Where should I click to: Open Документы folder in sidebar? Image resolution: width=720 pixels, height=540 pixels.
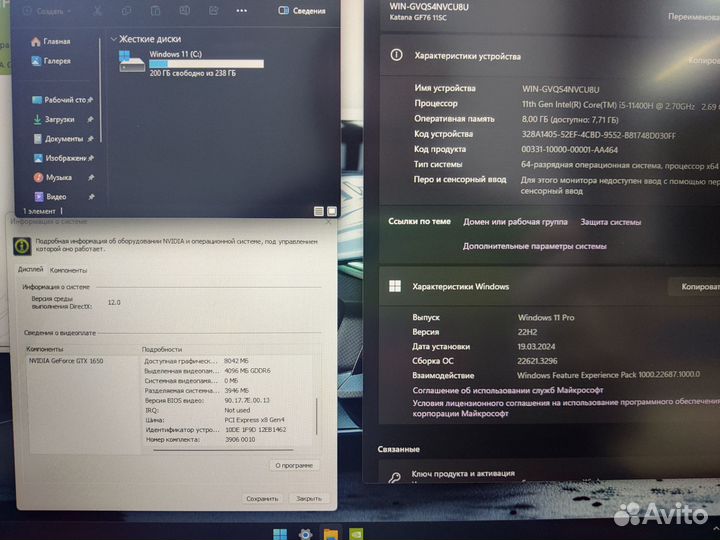[58, 139]
